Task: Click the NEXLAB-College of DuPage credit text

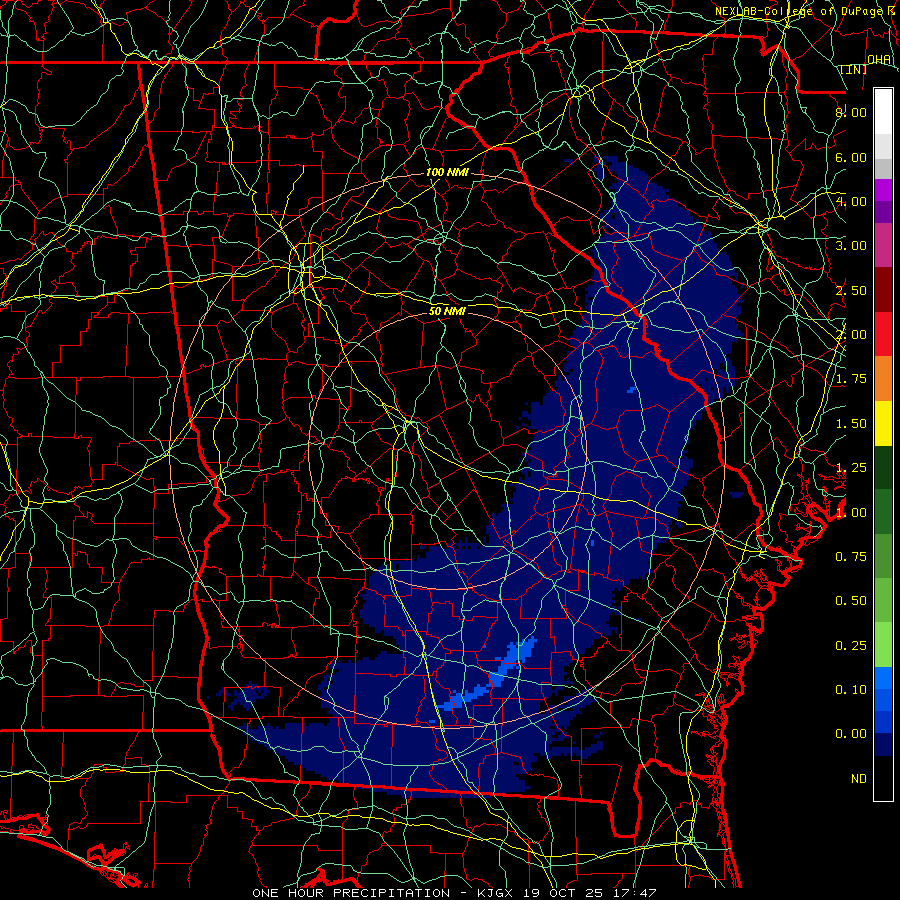Action: 798,11
